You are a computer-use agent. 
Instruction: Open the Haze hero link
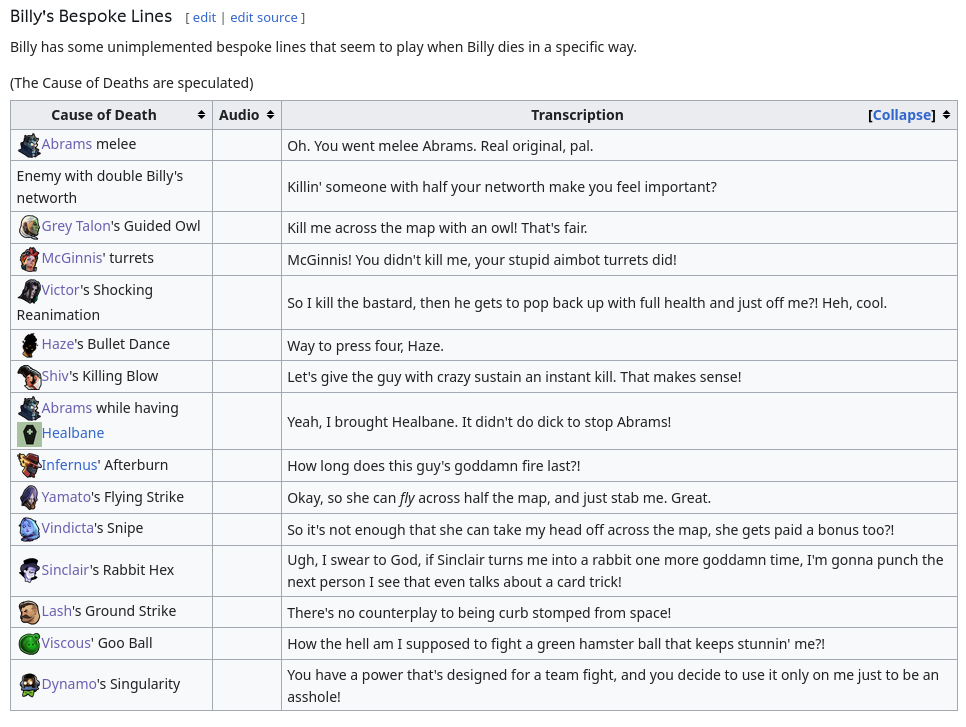tap(58, 344)
